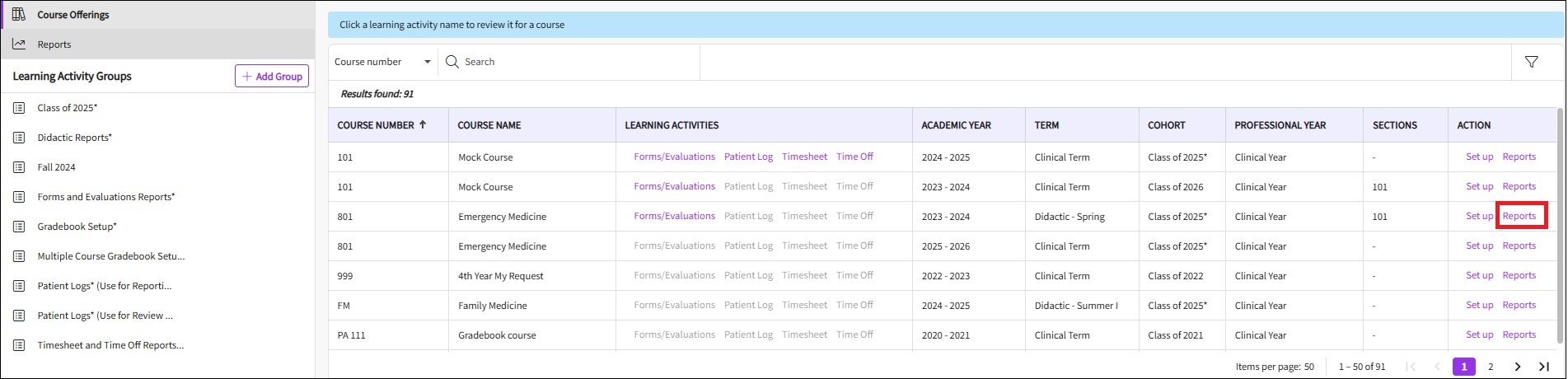
Task: Open Patient Log for Mock Course 2024 - 2025
Action: (748, 157)
